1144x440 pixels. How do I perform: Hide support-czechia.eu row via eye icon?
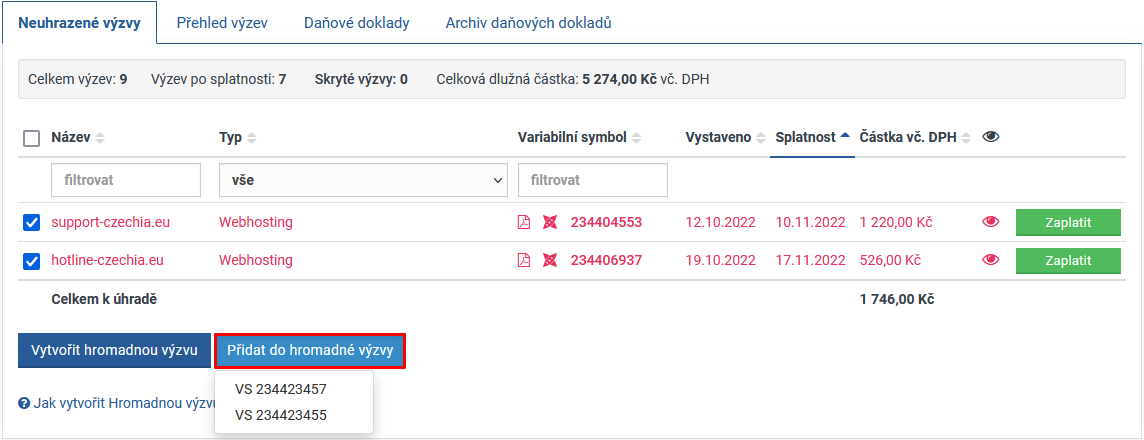point(991,222)
